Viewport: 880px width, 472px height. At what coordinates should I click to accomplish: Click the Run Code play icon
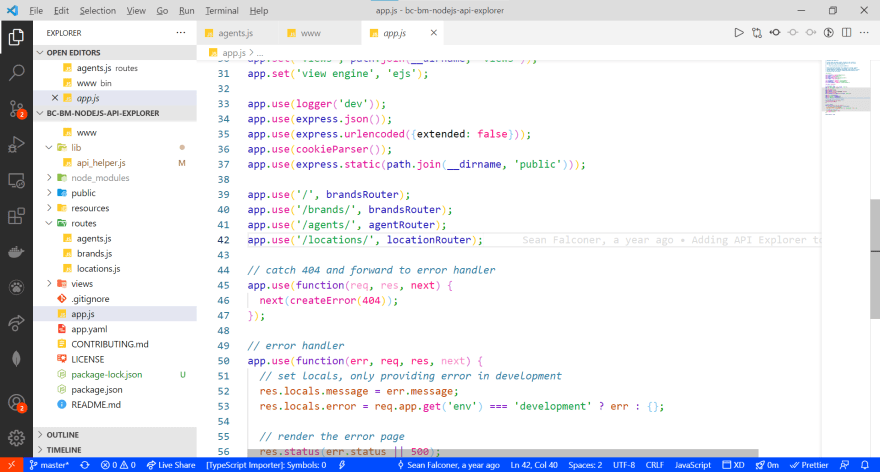click(x=739, y=33)
